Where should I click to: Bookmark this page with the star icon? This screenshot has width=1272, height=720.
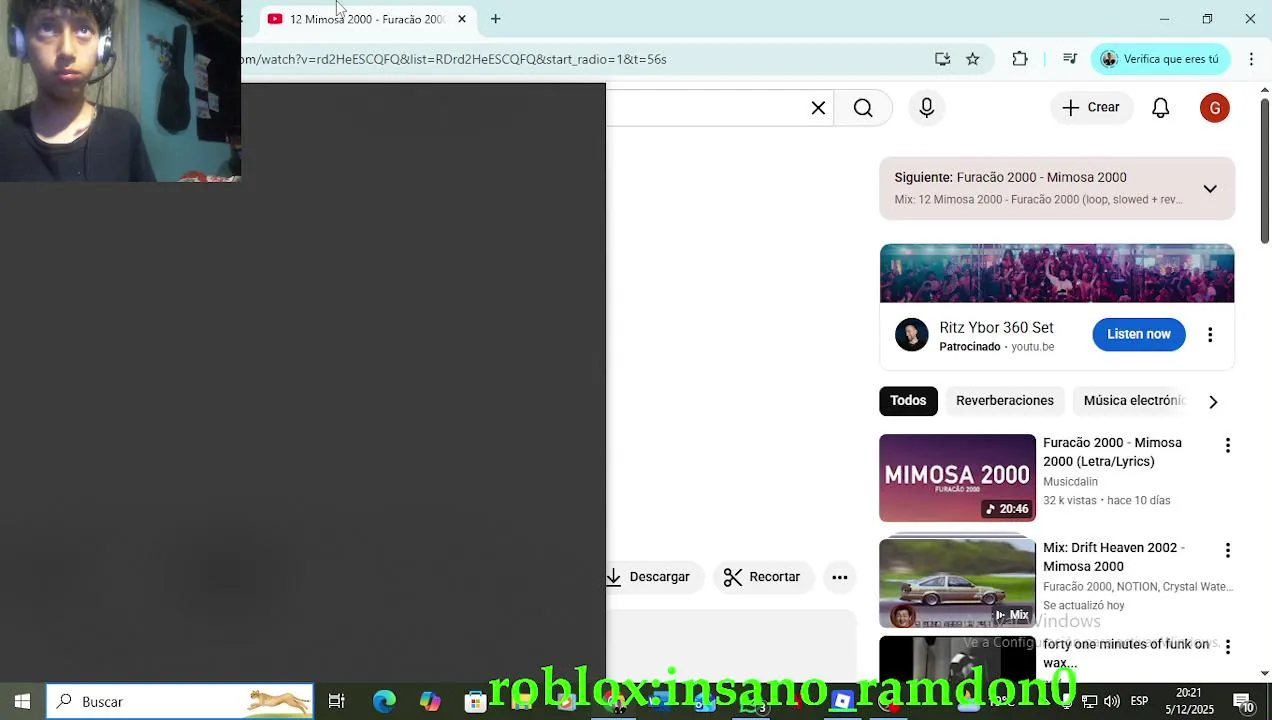click(973, 59)
